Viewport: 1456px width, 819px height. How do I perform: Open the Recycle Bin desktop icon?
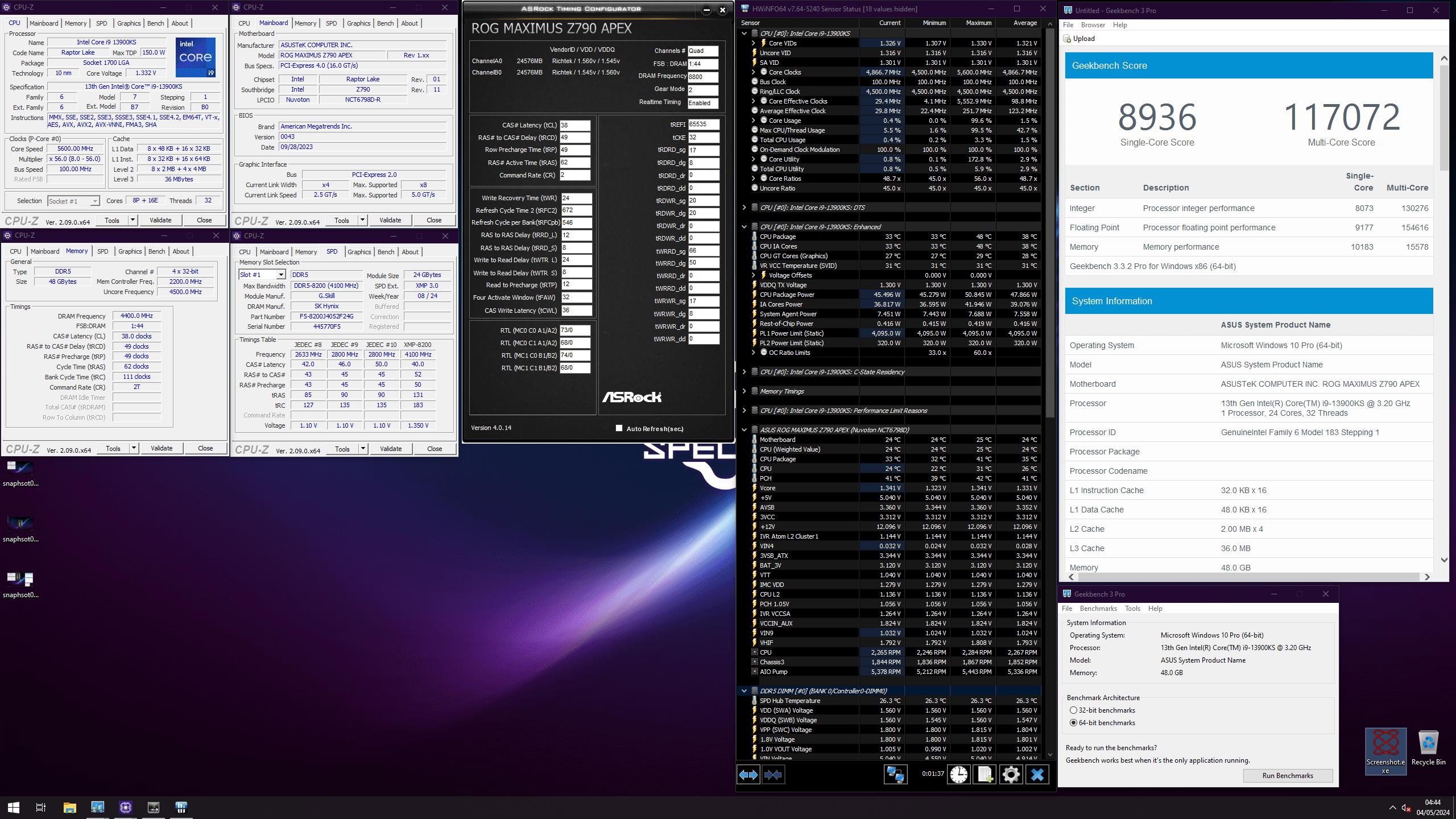pos(1428,748)
